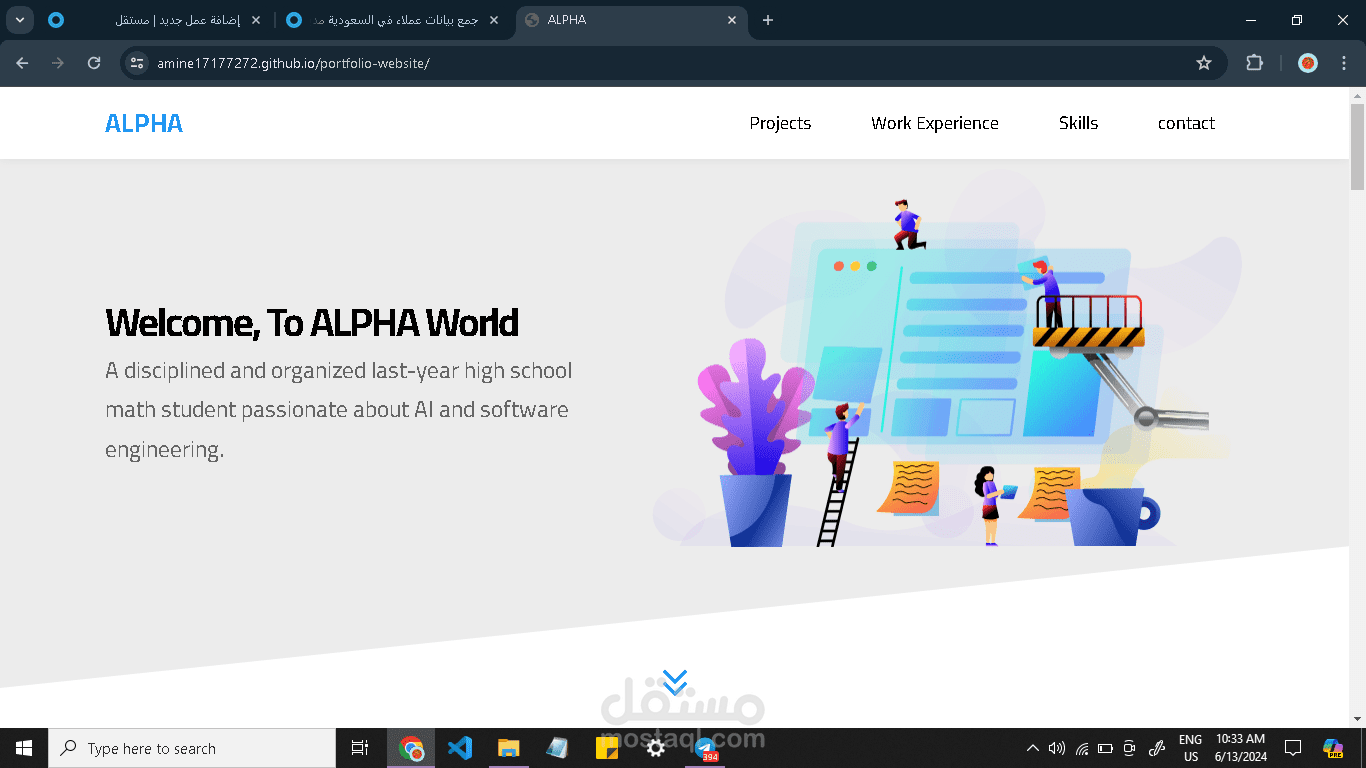Screen dimensions: 1366x768
Task: Open the Work Experience menu item
Action: click(934, 123)
